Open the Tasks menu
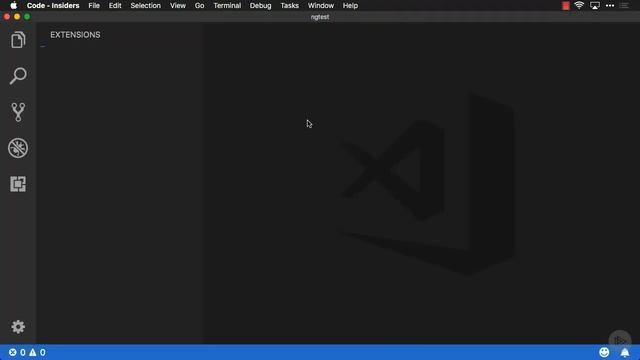This screenshot has height=360, width=640. 289,5
